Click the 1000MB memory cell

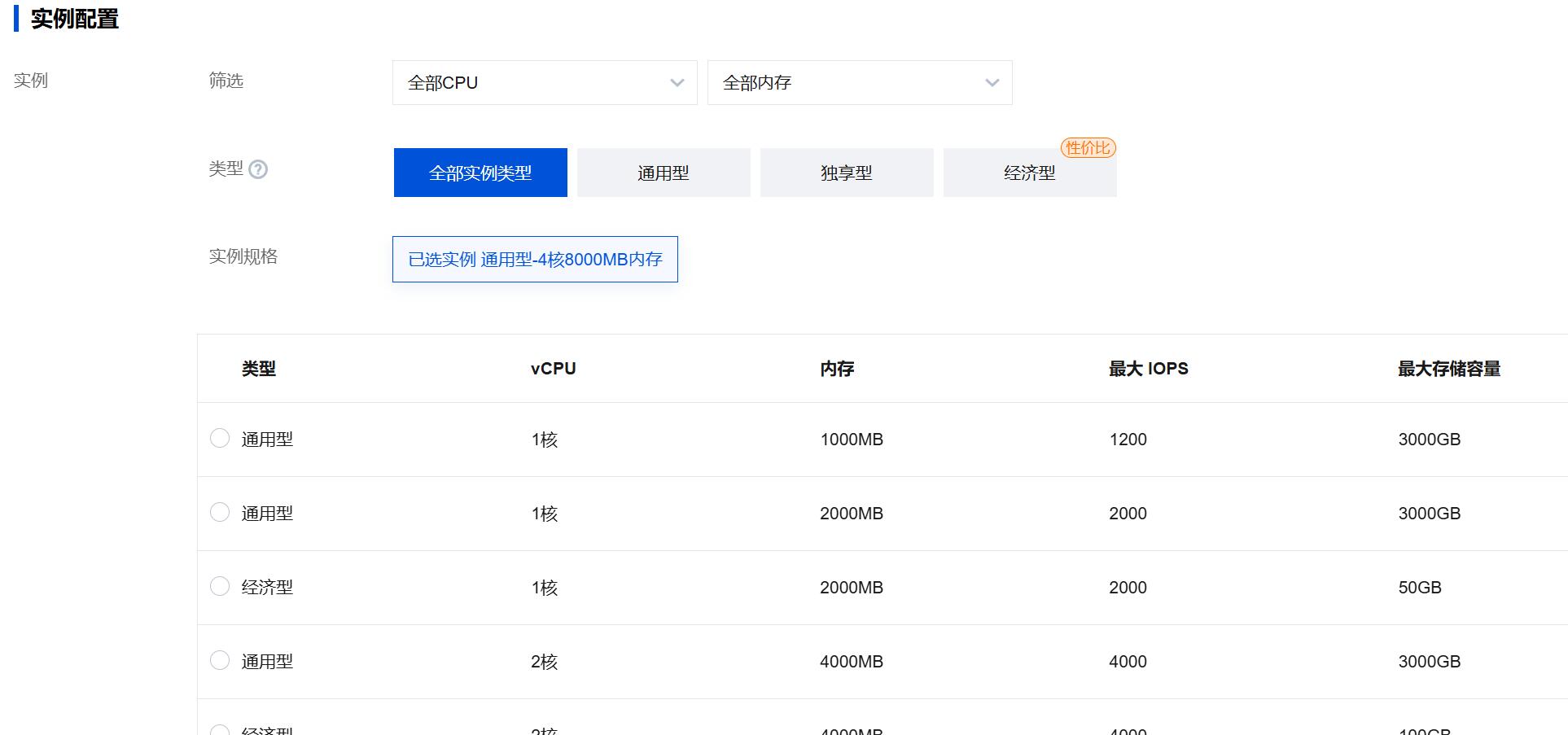[x=852, y=440]
